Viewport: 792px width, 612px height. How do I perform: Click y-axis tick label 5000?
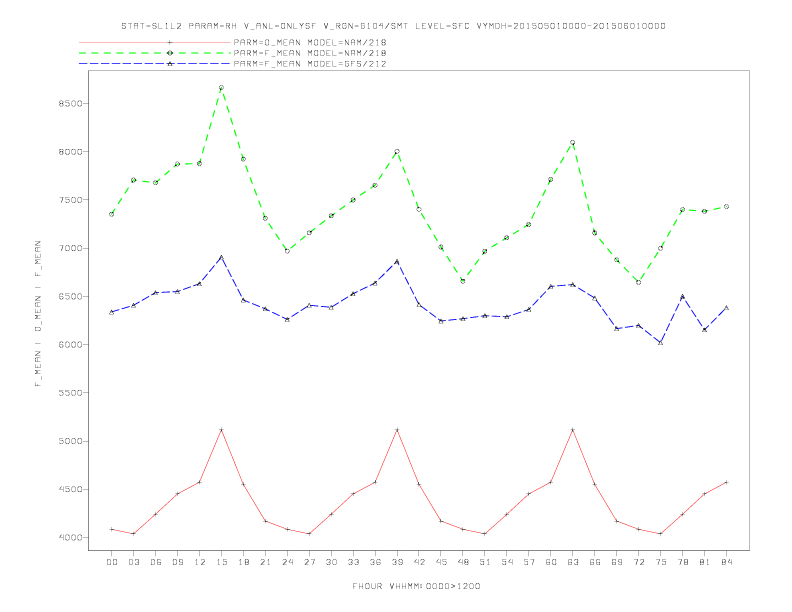[70, 441]
